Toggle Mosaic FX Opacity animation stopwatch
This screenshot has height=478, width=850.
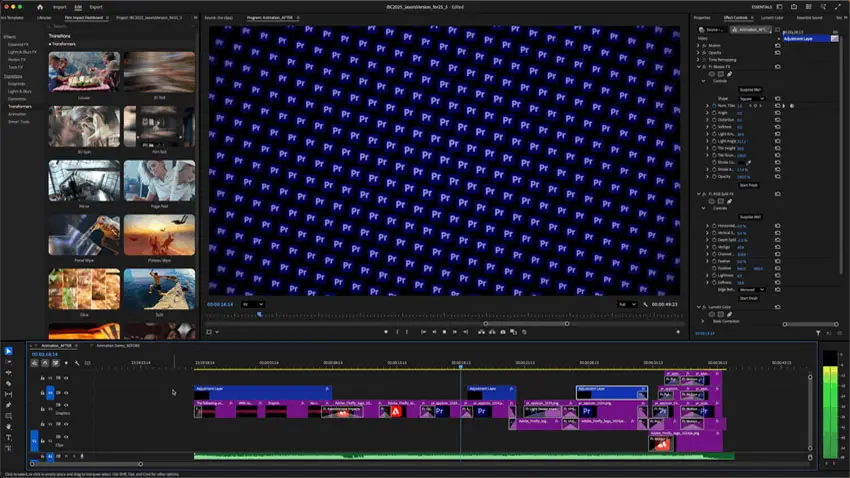pyautogui.click(x=714, y=177)
